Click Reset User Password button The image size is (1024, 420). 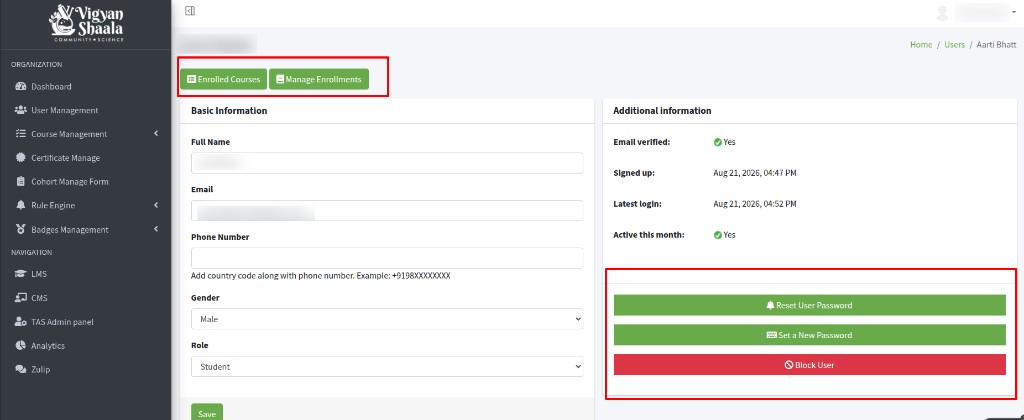[x=809, y=305]
